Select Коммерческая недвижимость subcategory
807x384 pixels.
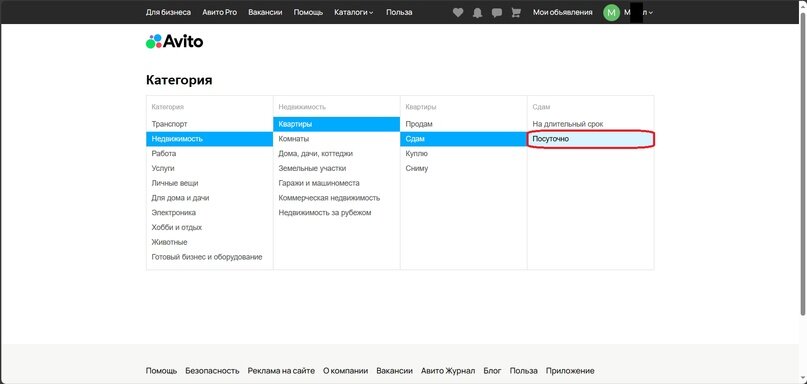click(x=337, y=198)
